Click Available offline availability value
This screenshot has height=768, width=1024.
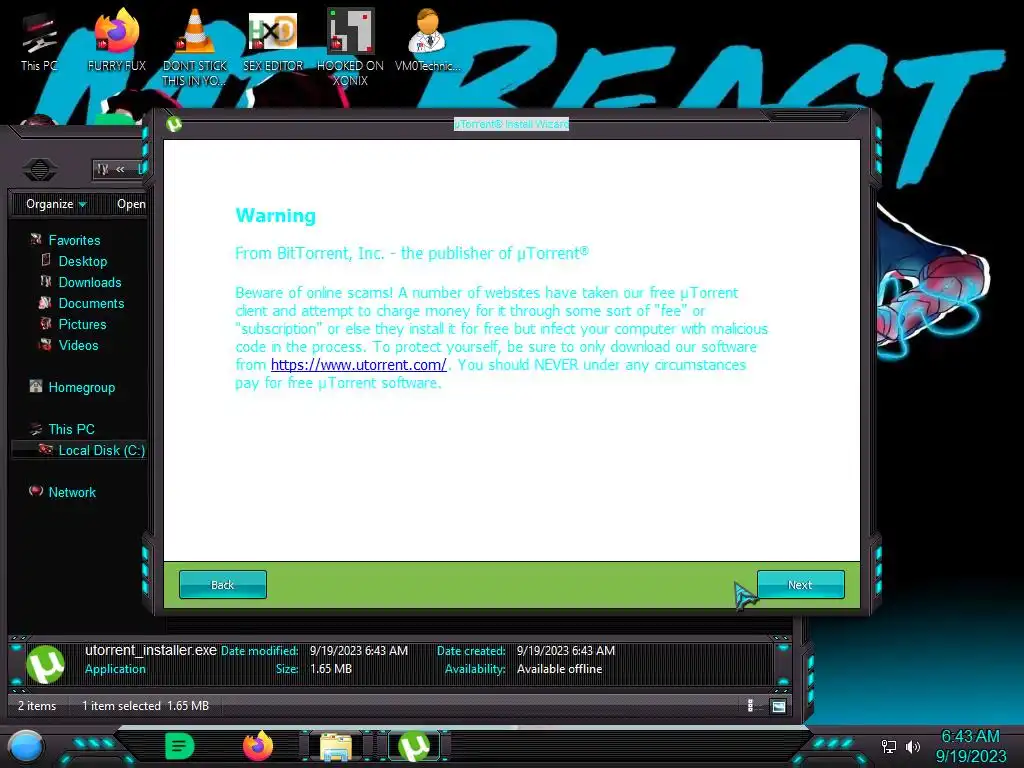coord(559,669)
